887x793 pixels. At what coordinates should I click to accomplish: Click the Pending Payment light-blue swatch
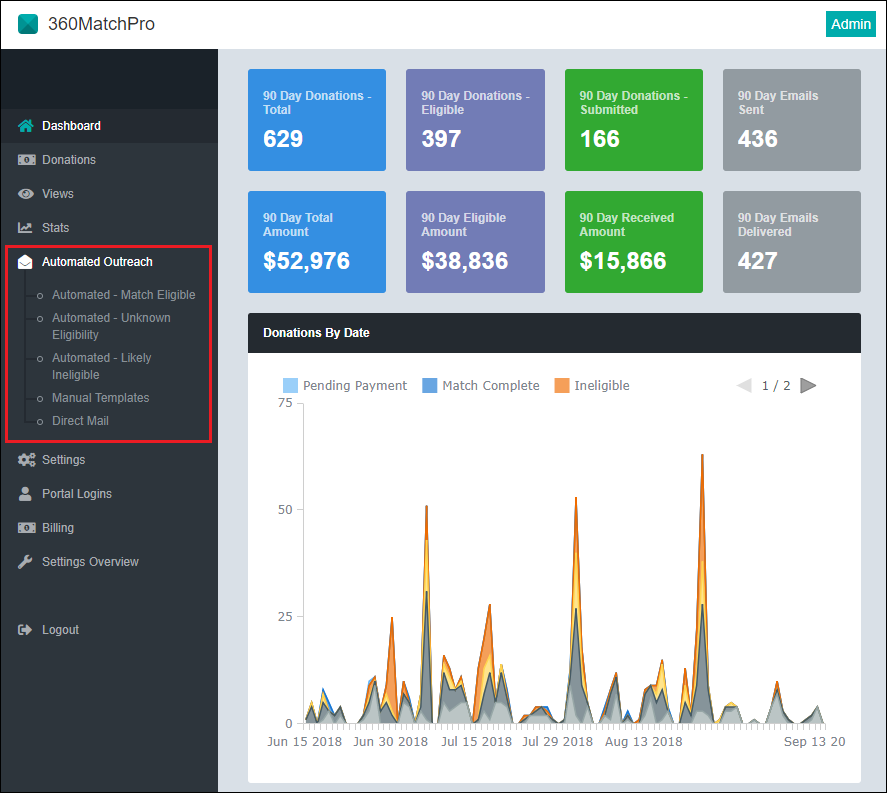click(290, 386)
